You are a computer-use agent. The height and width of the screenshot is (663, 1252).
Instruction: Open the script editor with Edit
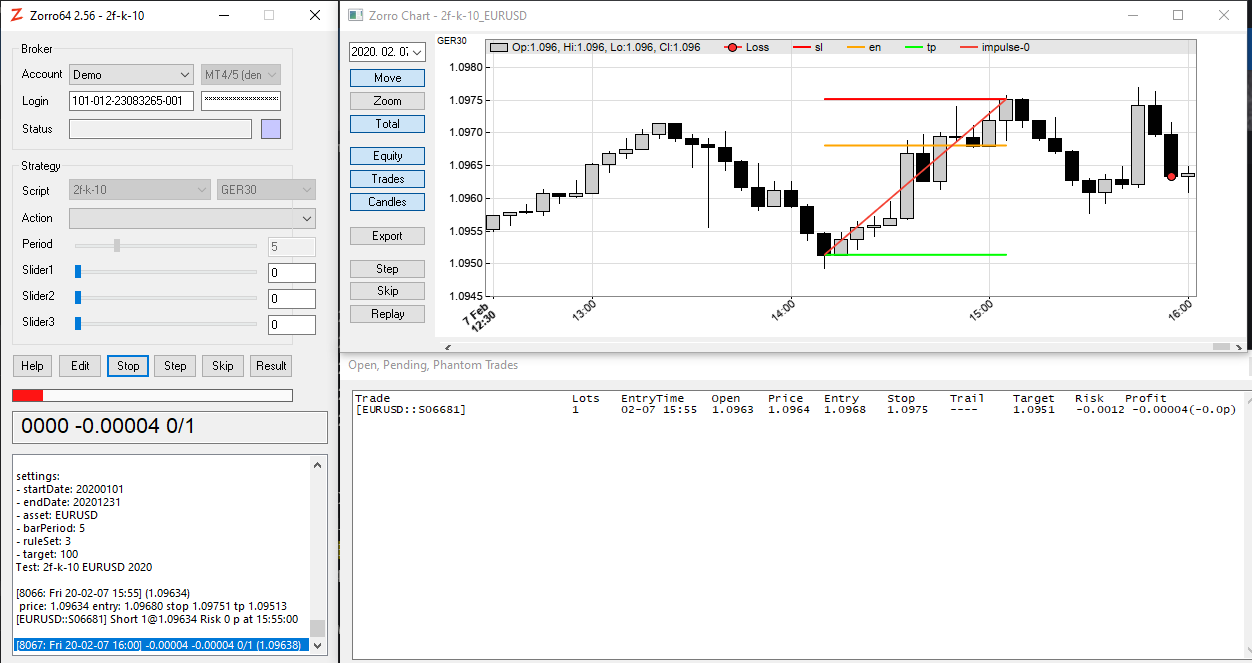coord(80,366)
